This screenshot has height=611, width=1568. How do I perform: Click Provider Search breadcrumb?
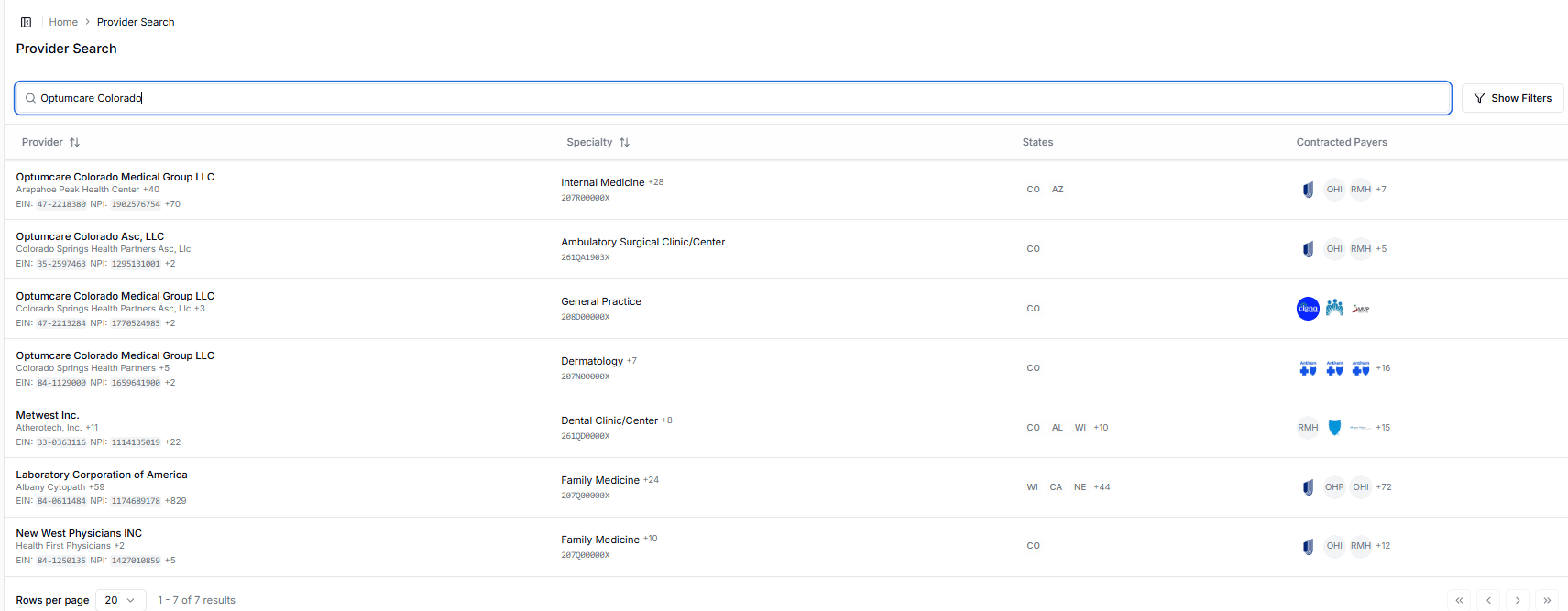tap(136, 22)
